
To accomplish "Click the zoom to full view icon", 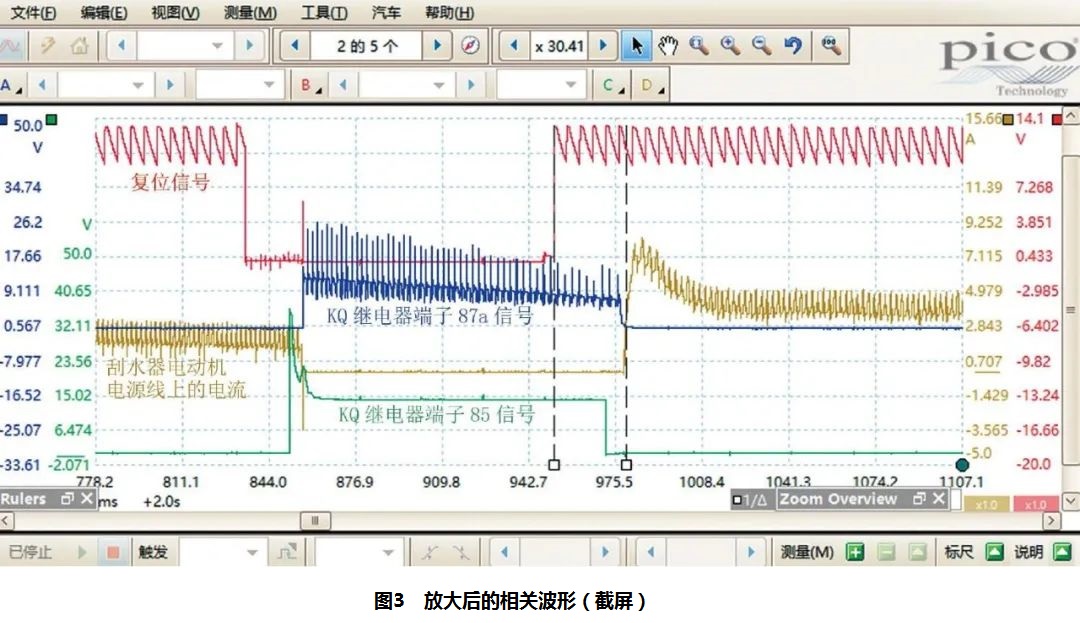I will [x=831, y=46].
